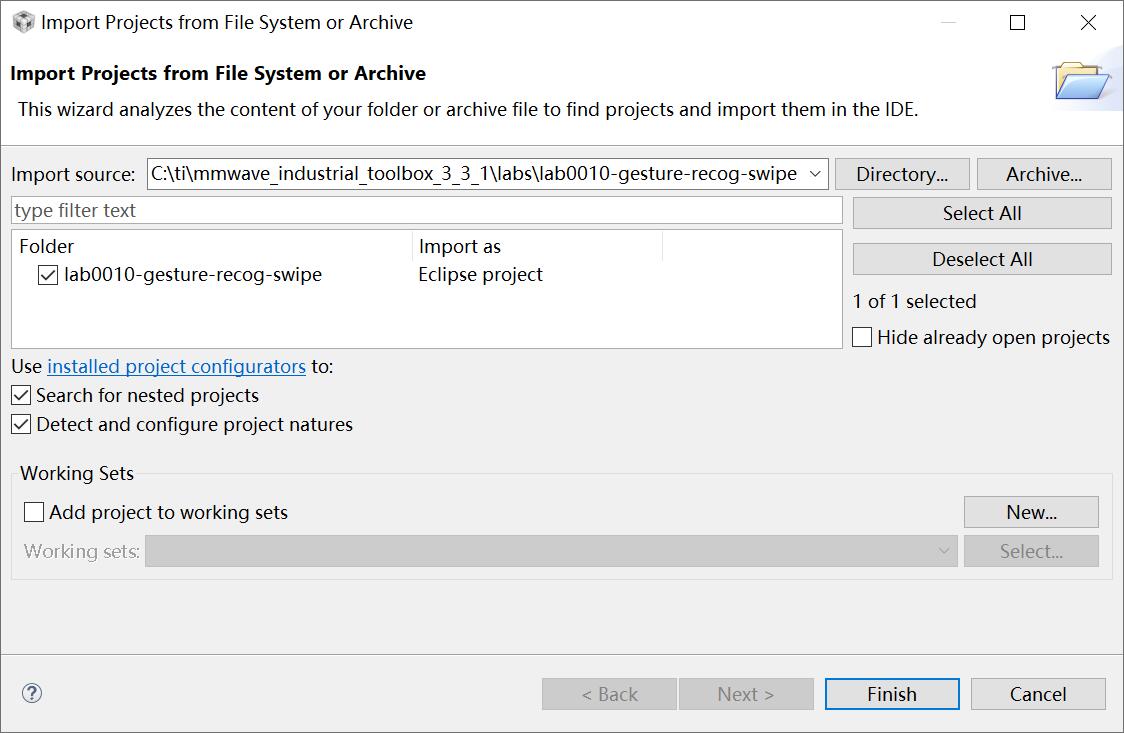Click the Folder column header

[x=47, y=246]
